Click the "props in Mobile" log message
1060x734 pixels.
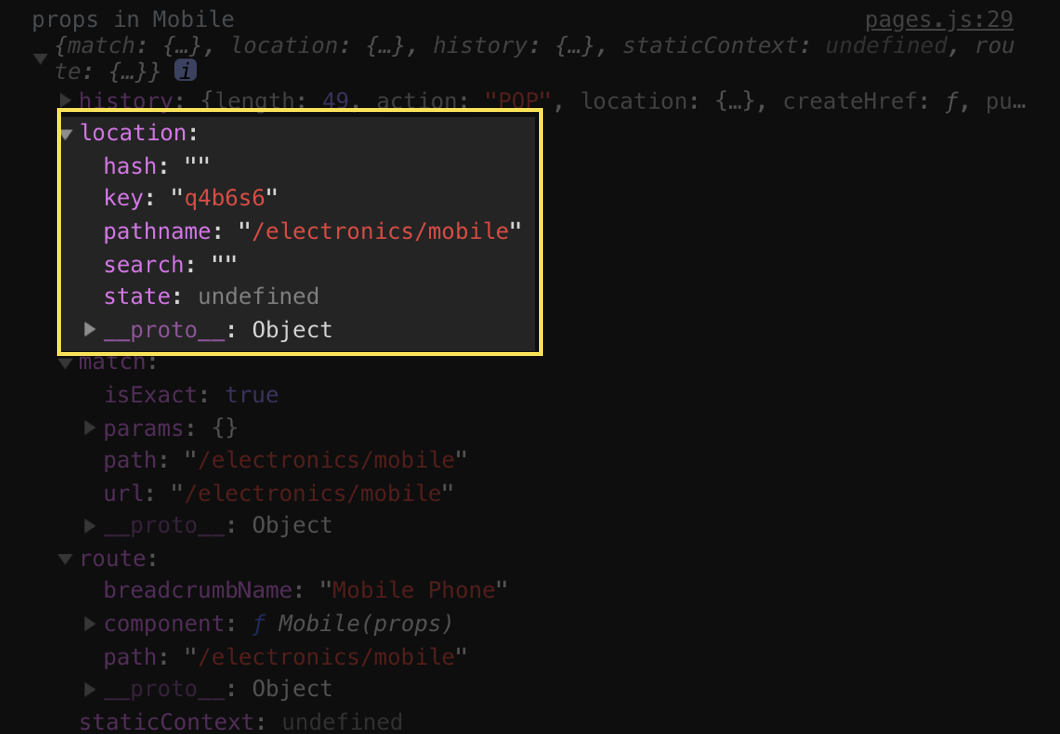pos(133,20)
